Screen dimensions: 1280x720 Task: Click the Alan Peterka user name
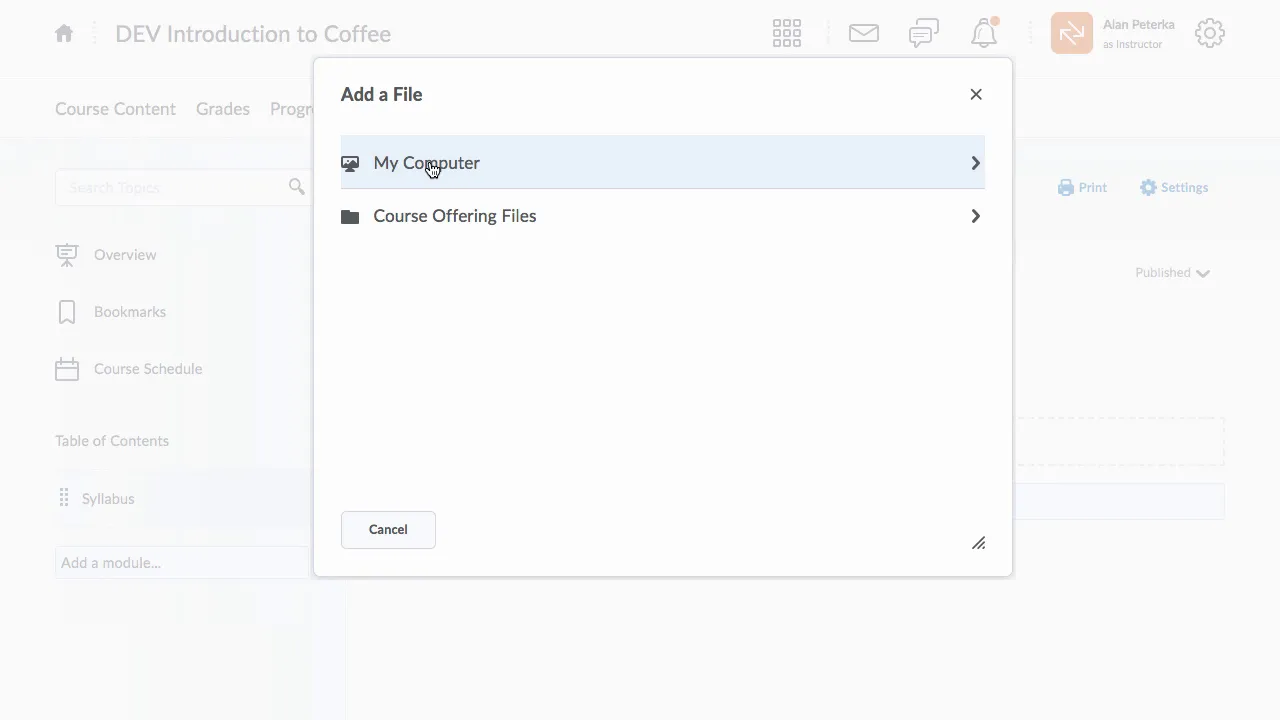pos(1139,25)
